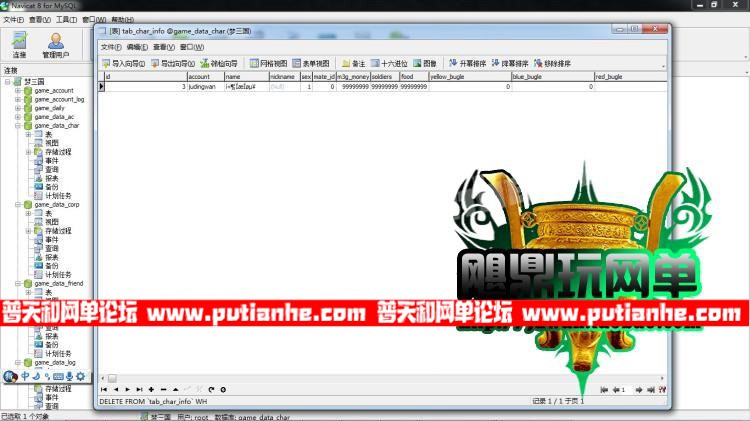Launch the 导入向导 import wizard
Screen dimensions: 750x421
click(123, 63)
